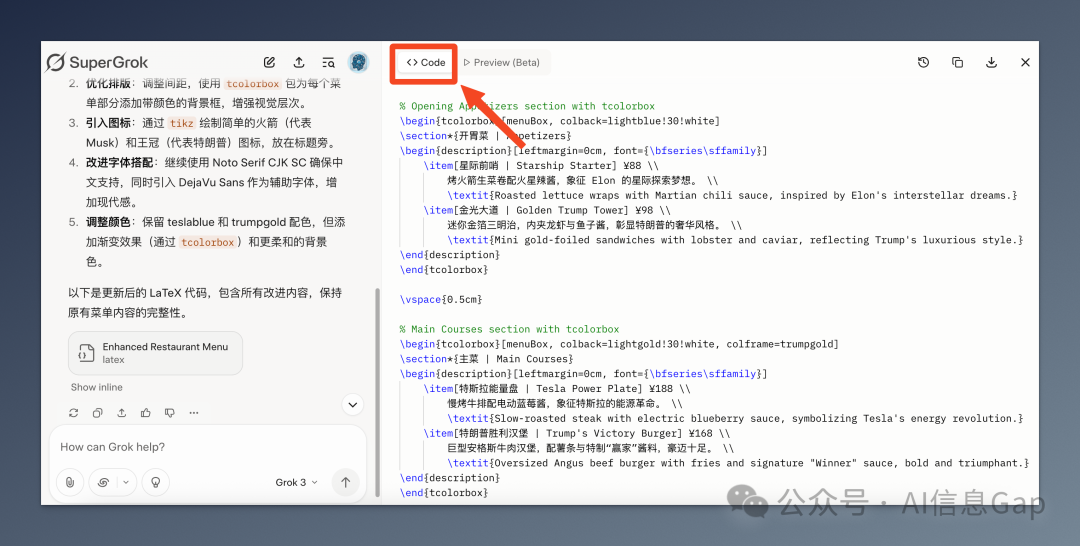Screen dimensions: 1080x546
Task: Attach a file with paperclip icon
Action: (x=70, y=482)
